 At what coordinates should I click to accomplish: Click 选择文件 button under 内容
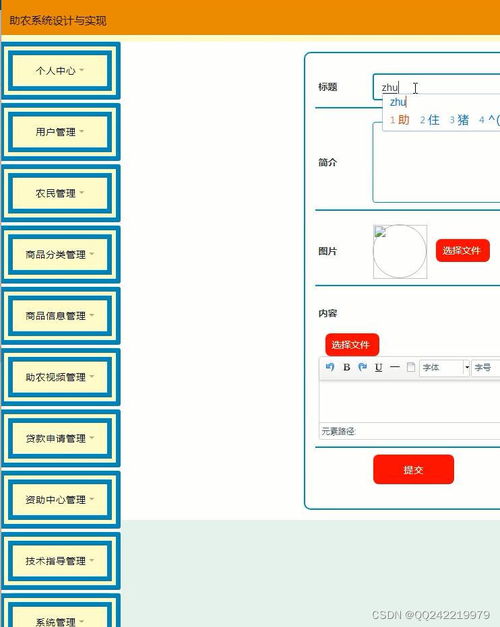click(x=352, y=345)
